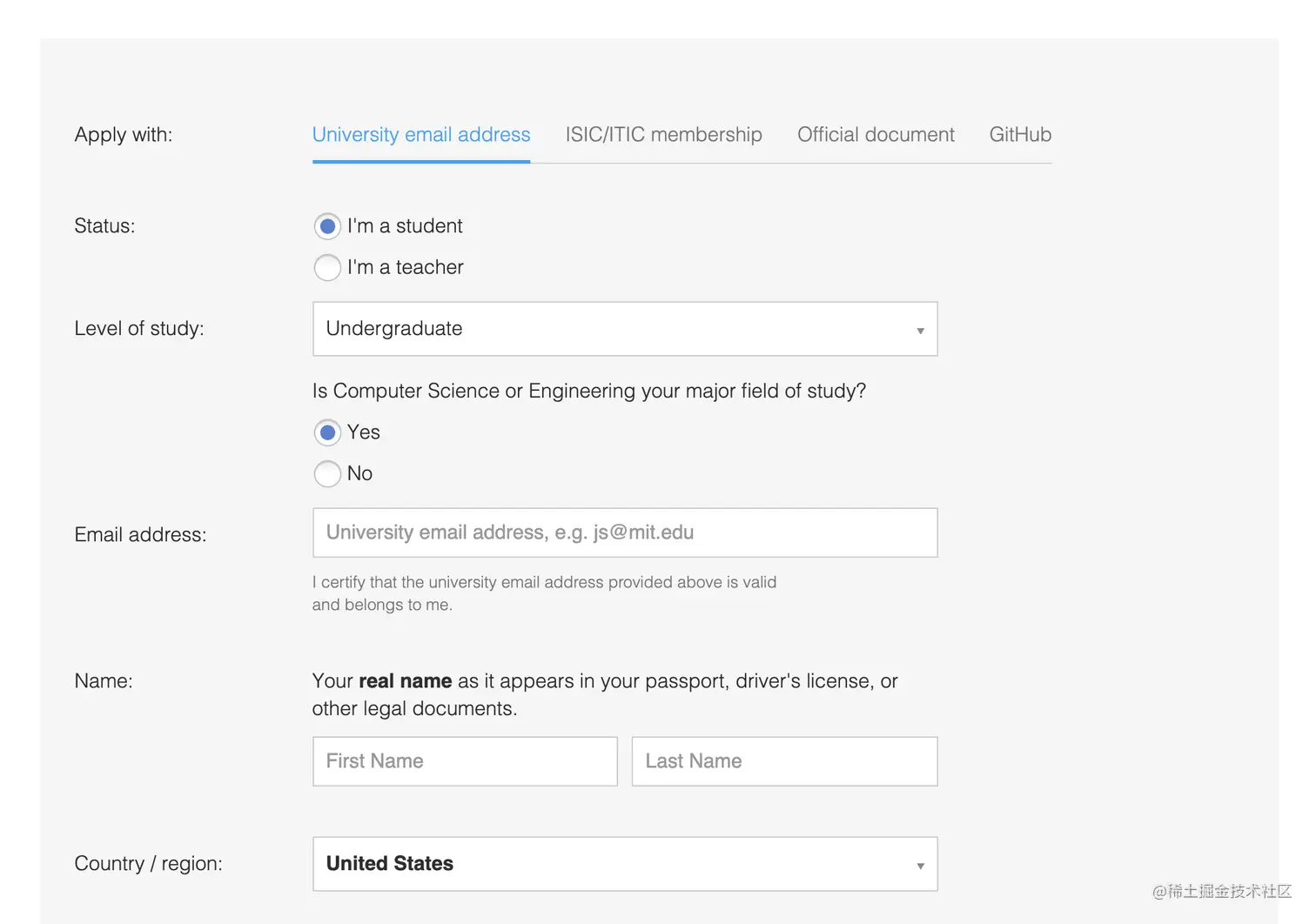Click the arrow on the Level of study dropdown
Image resolution: width=1316 pixels, height=924 pixels.
pyautogui.click(x=920, y=331)
